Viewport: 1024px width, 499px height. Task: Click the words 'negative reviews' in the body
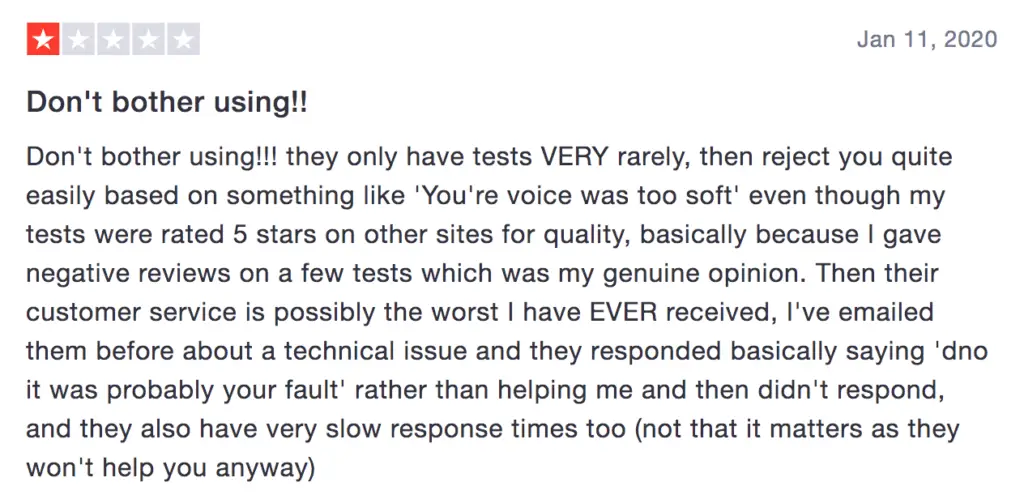point(129,274)
